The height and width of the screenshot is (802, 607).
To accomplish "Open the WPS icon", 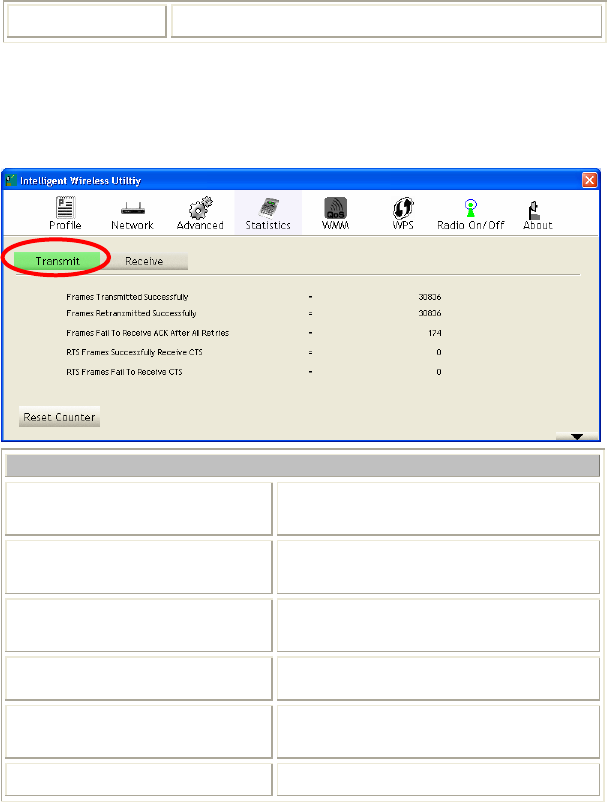I will pos(403,213).
